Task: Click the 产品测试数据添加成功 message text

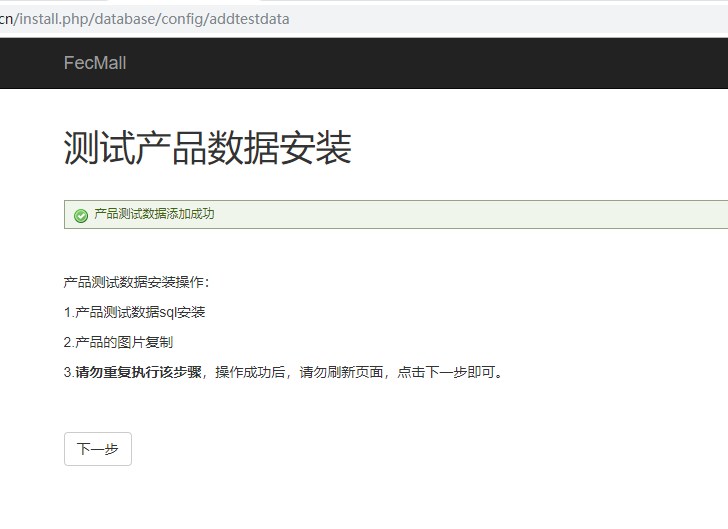Action: [x=154, y=214]
